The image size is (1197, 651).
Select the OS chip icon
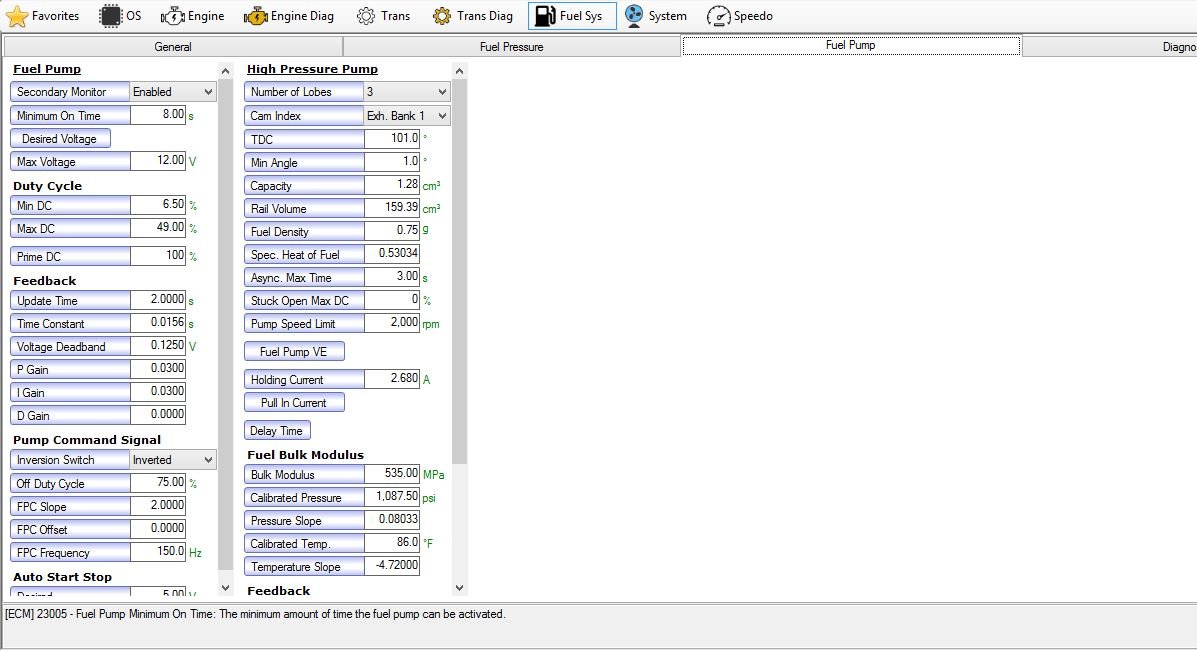(x=111, y=15)
